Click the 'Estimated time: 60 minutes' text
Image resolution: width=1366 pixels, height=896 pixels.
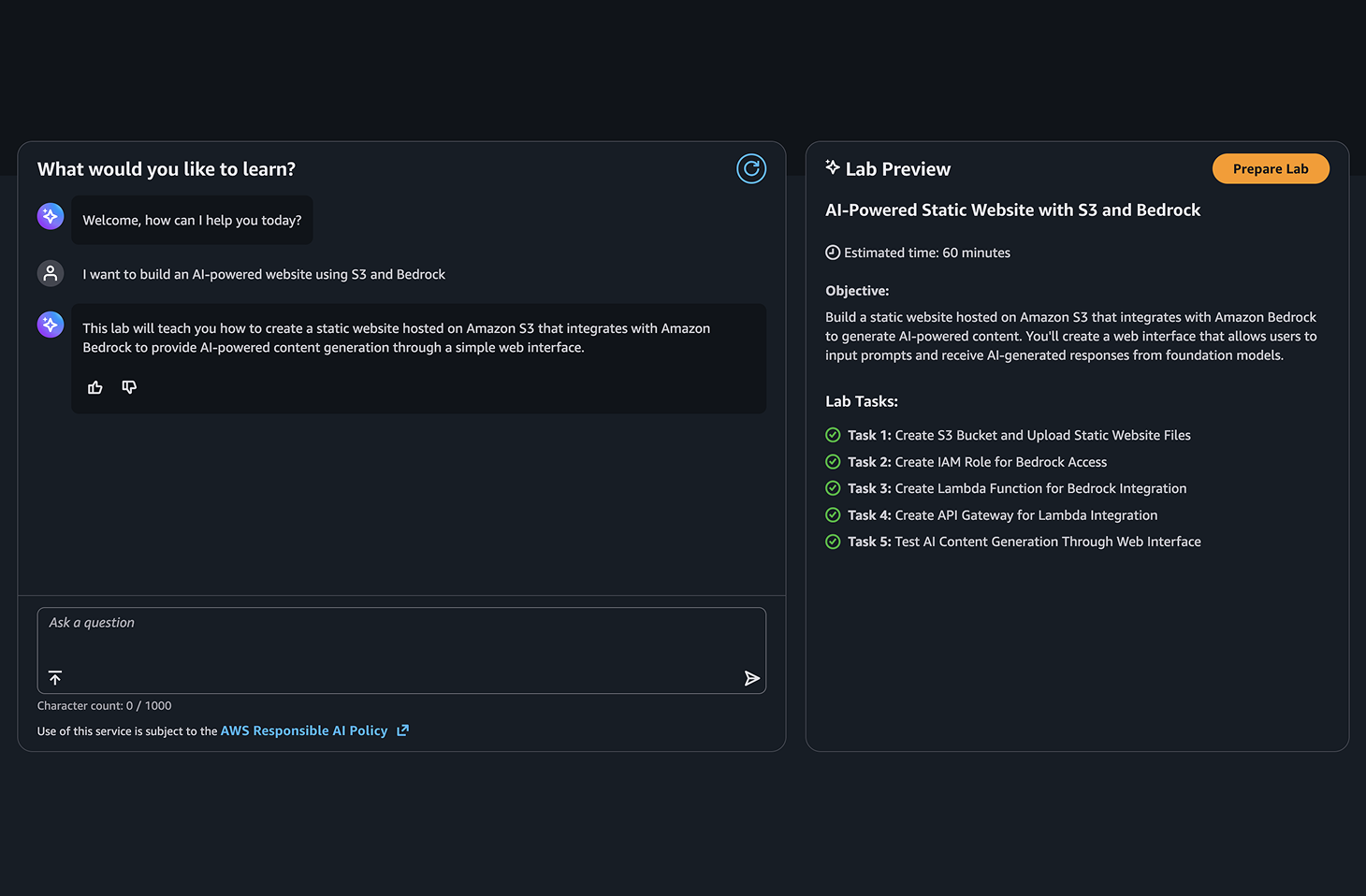point(927,253)
